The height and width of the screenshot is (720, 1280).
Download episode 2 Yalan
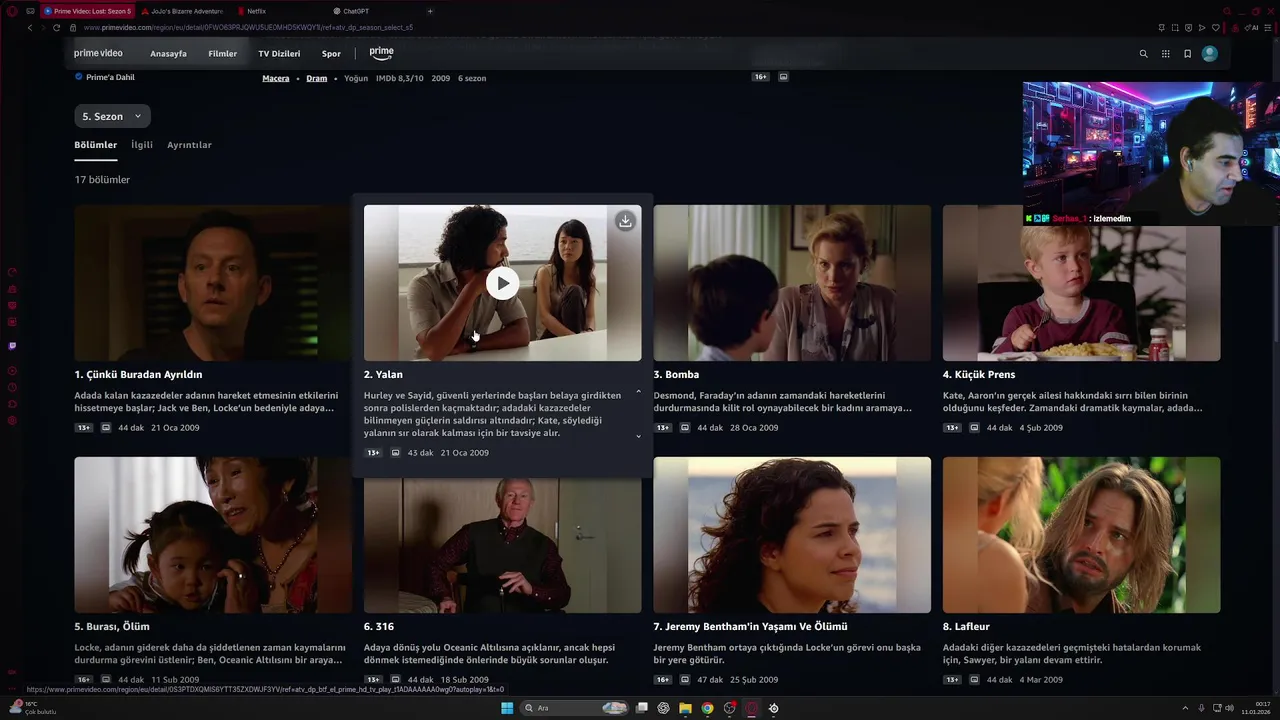[625, 221]
